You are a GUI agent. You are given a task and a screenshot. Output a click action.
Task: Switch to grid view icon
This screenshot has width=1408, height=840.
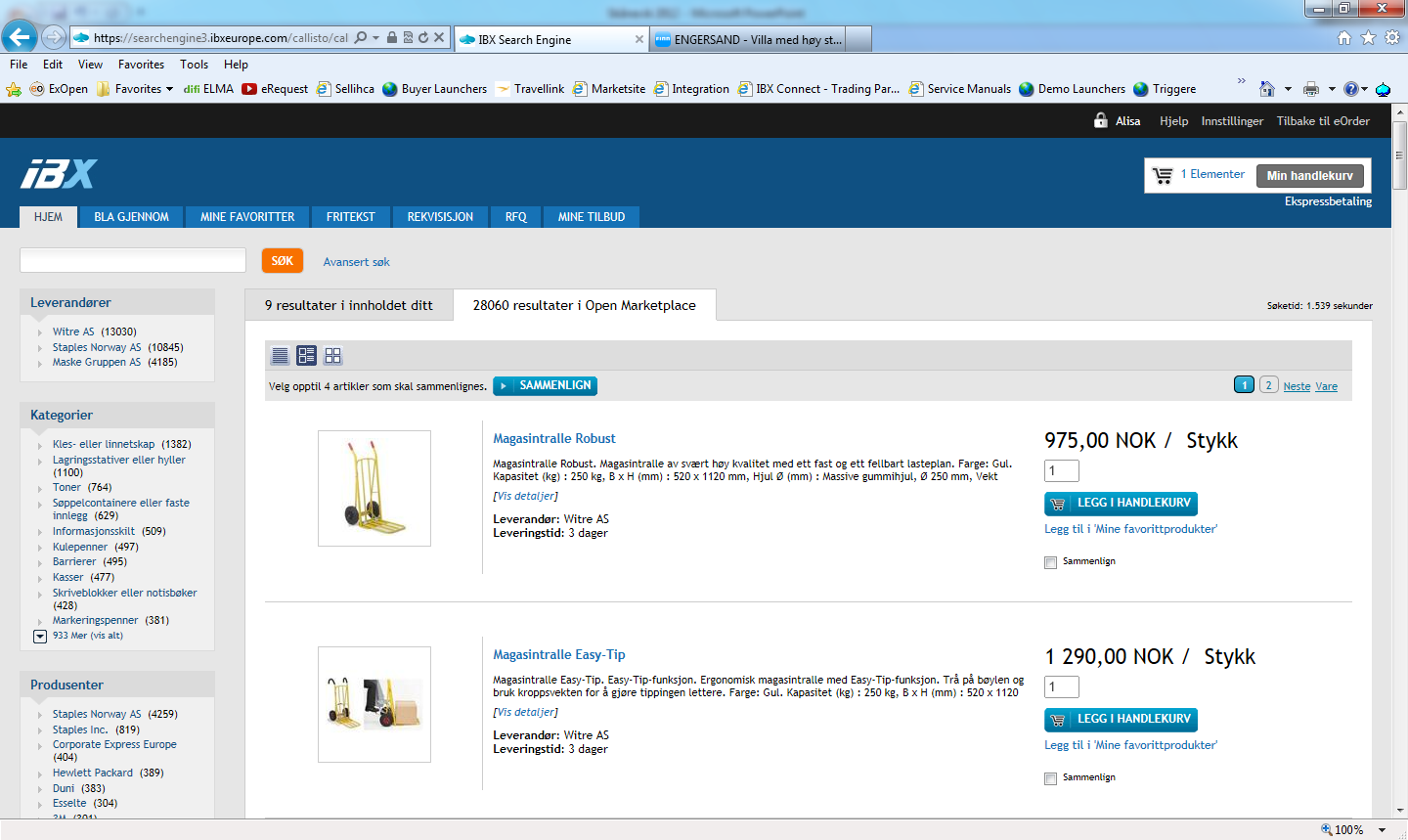(x=332, y=356)
